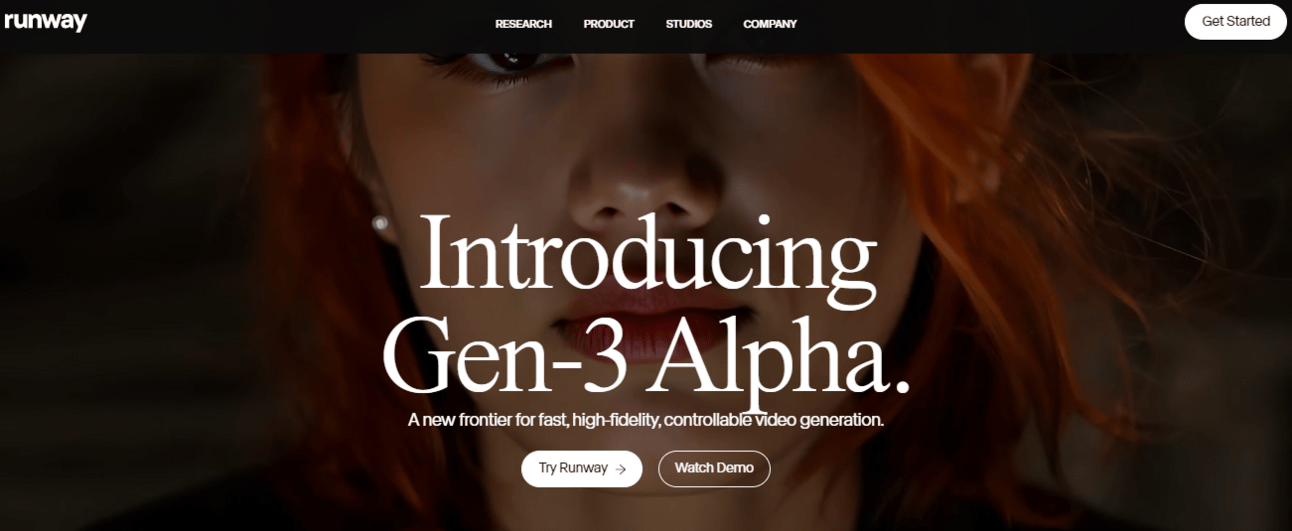Image resolution: width=1292 pixels, height=531 pixels.
Task: Open the RESEARCH menu
Action: coord(523,24)
